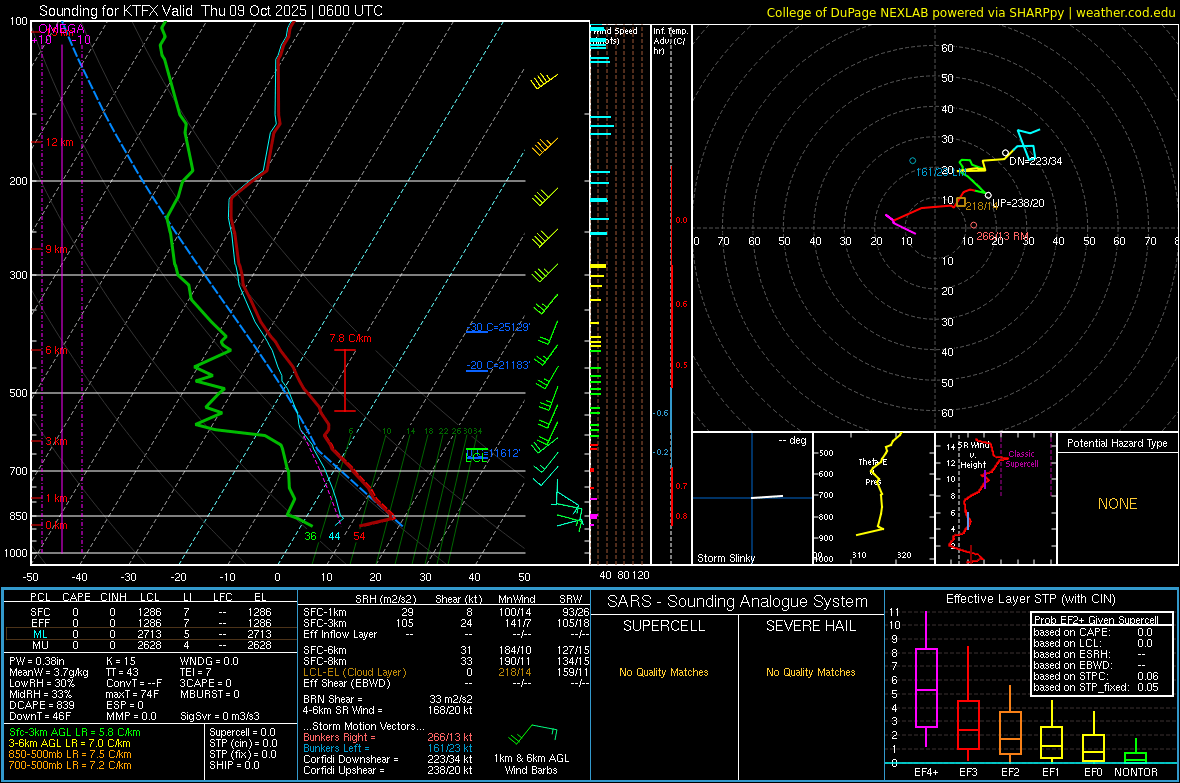Screen dimensions: 1180x783
Task: Select 700-500mb LR = 7.2 C/km
Action: point(70,765)
